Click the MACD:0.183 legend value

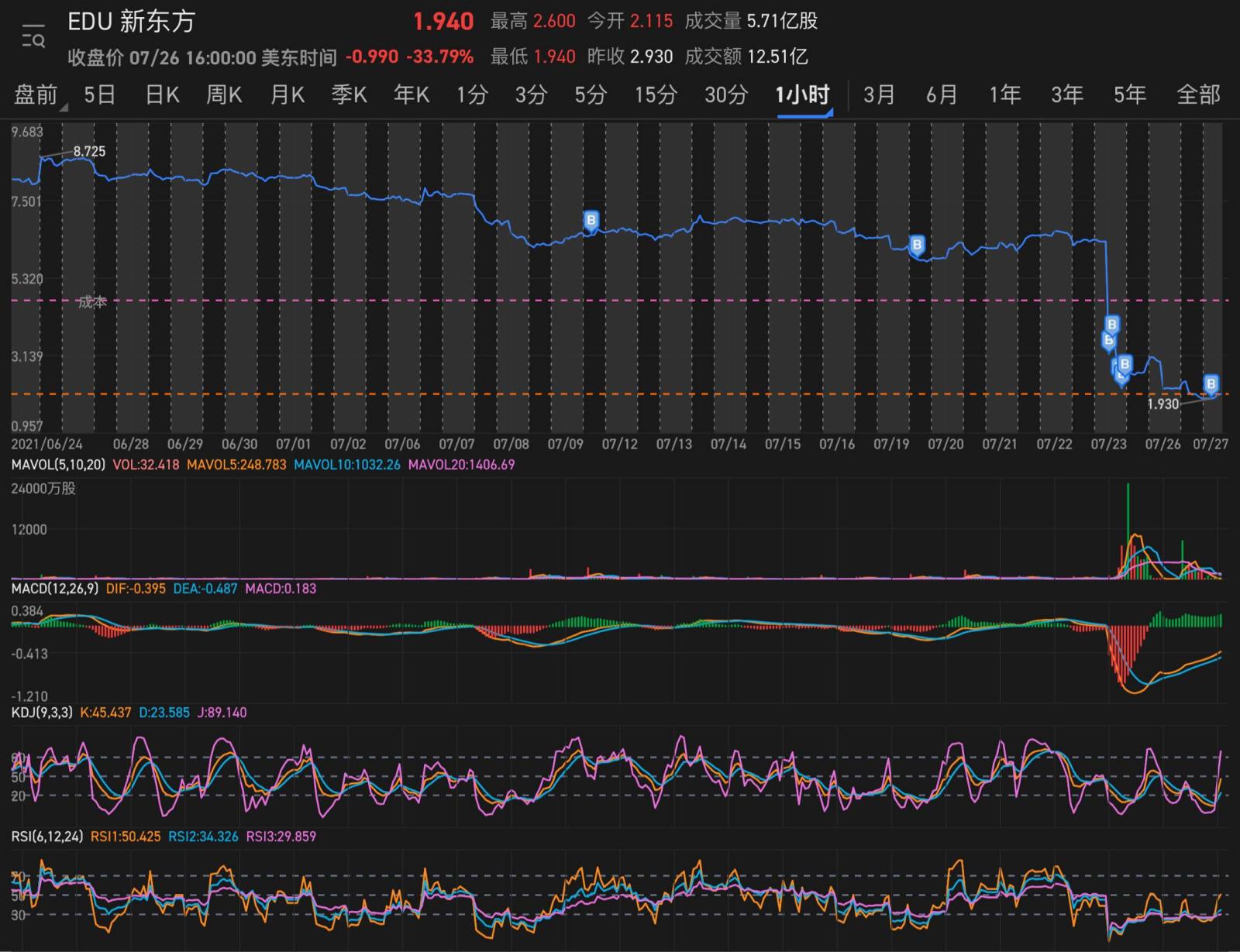(281, 589)
